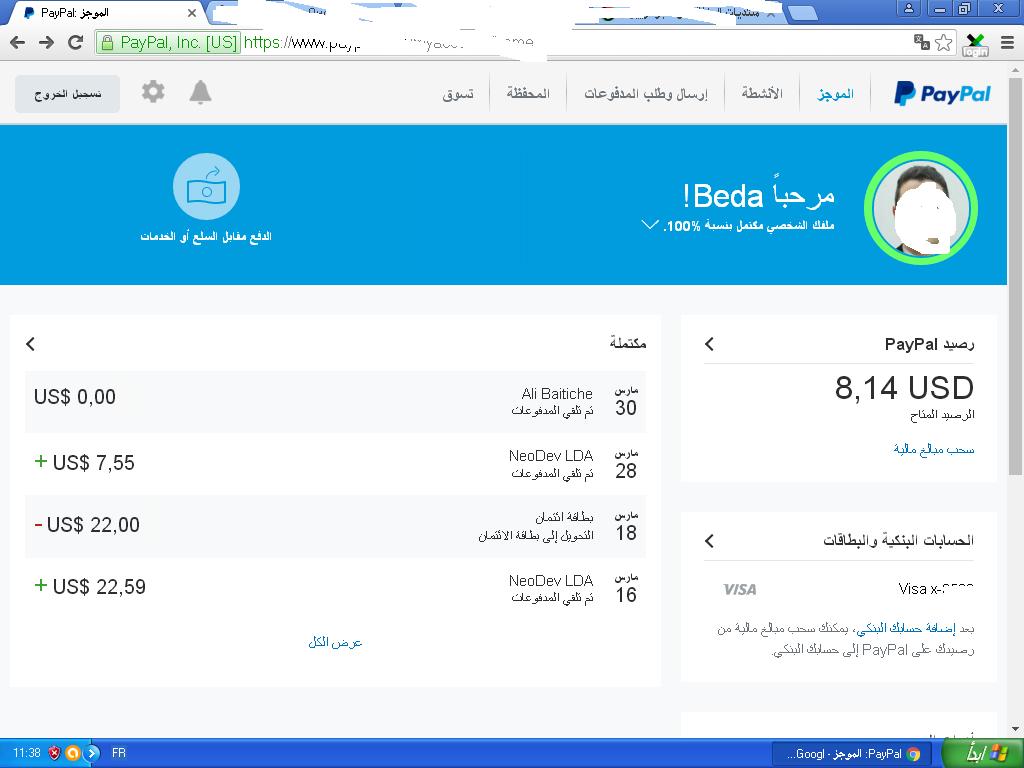Screen dimensions: 1024x768
Task: Go forward using the browser forward arrow
Action: (x=46, y=42)
